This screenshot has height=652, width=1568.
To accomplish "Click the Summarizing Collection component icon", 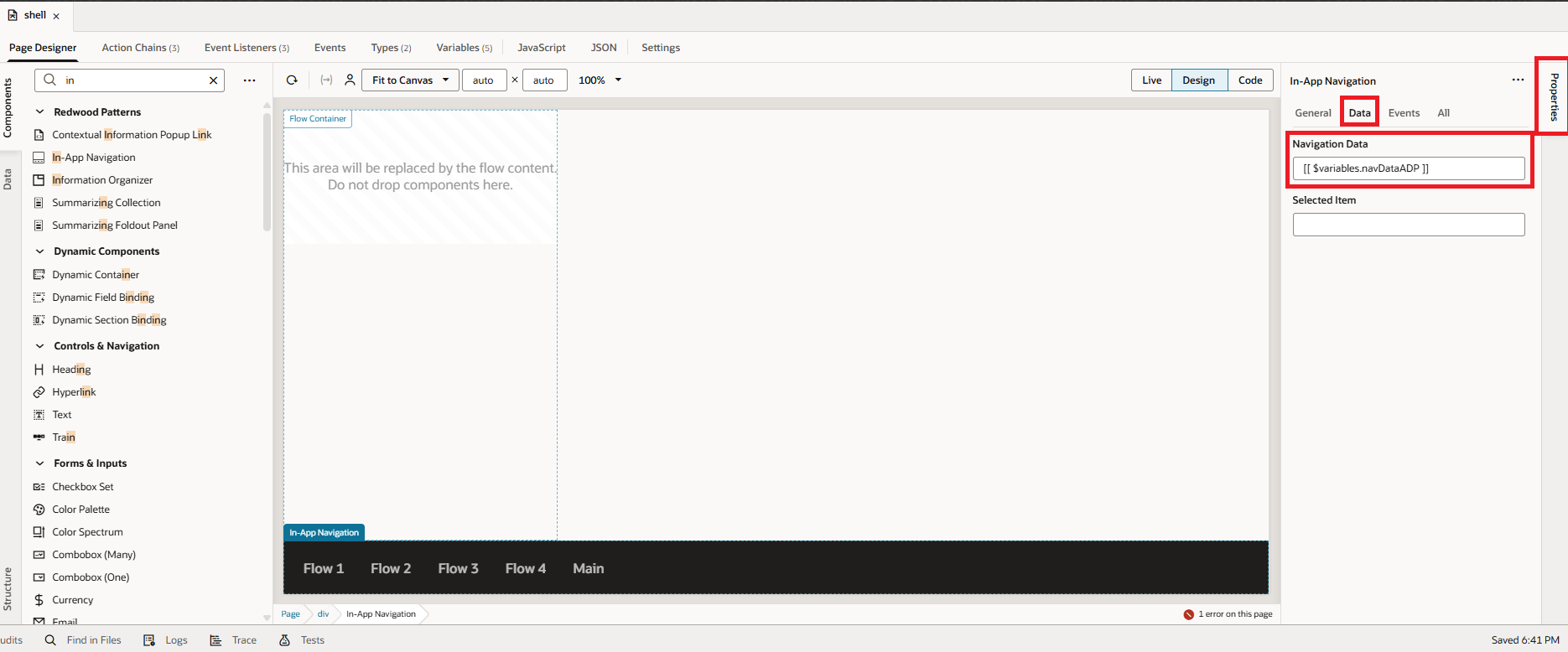I will click(39, 203).
